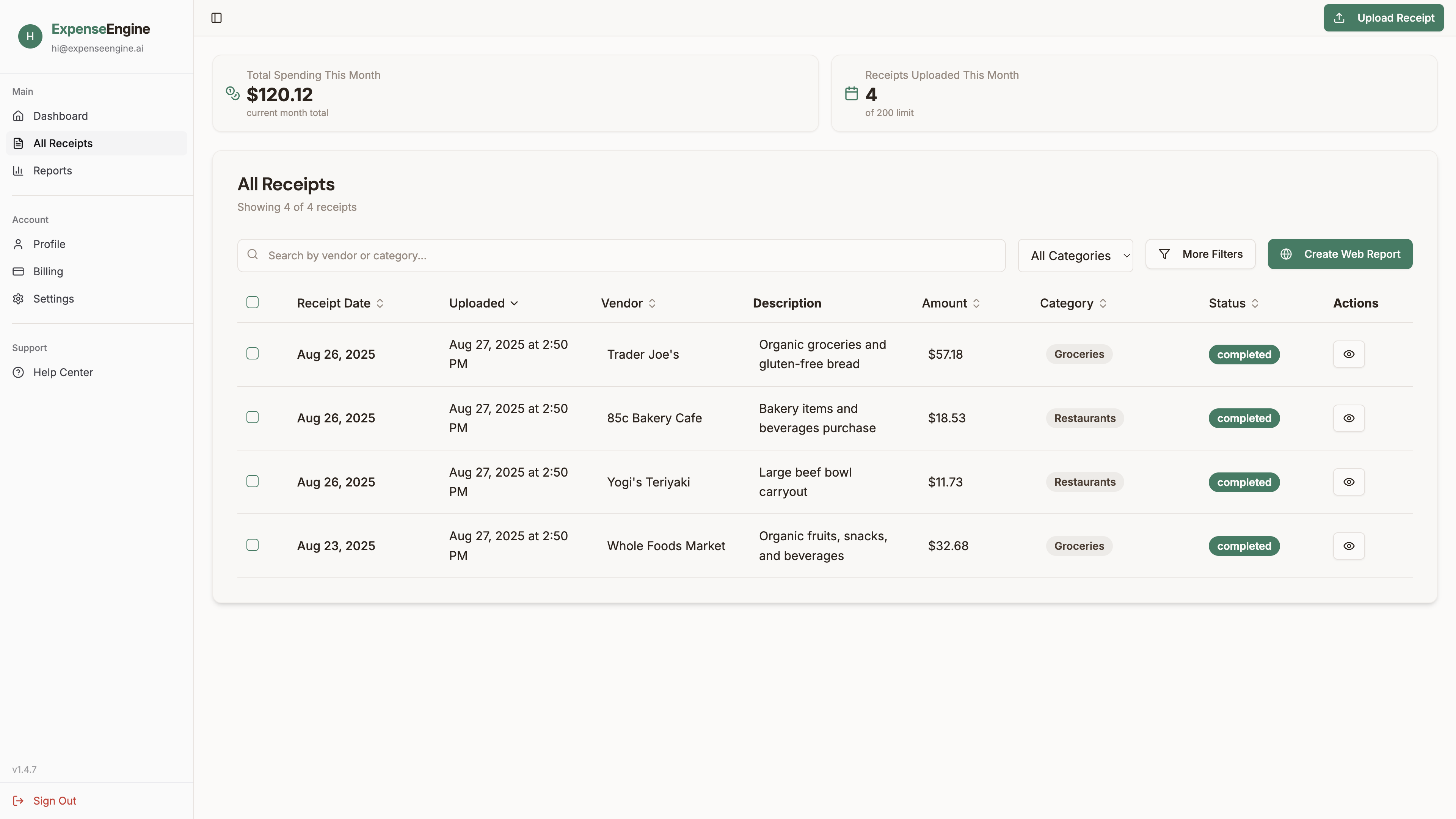
Task: Click the Profile person icon
Action: coord(19,243)
